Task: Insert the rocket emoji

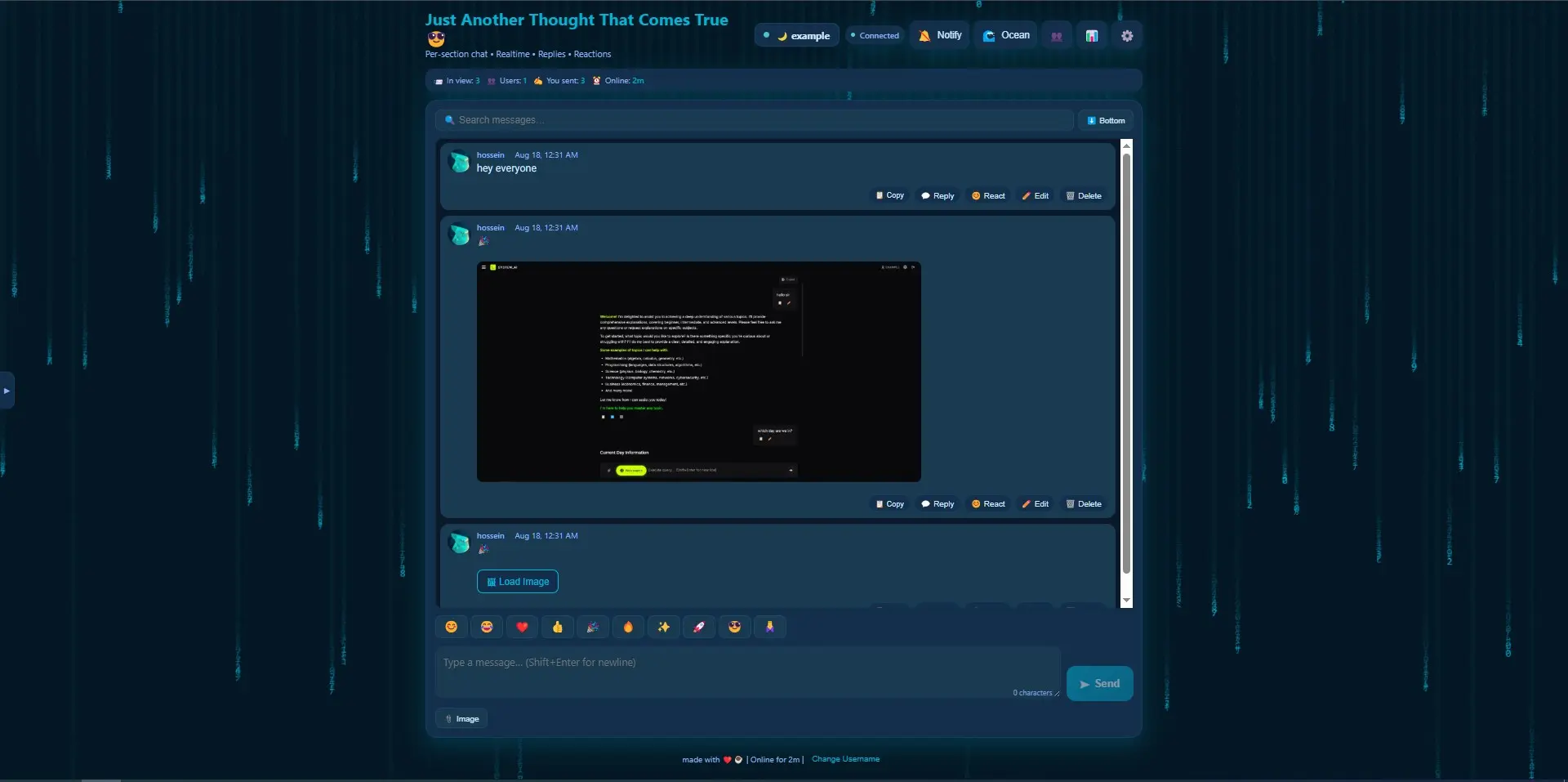Action: click(x=699, y=627)
